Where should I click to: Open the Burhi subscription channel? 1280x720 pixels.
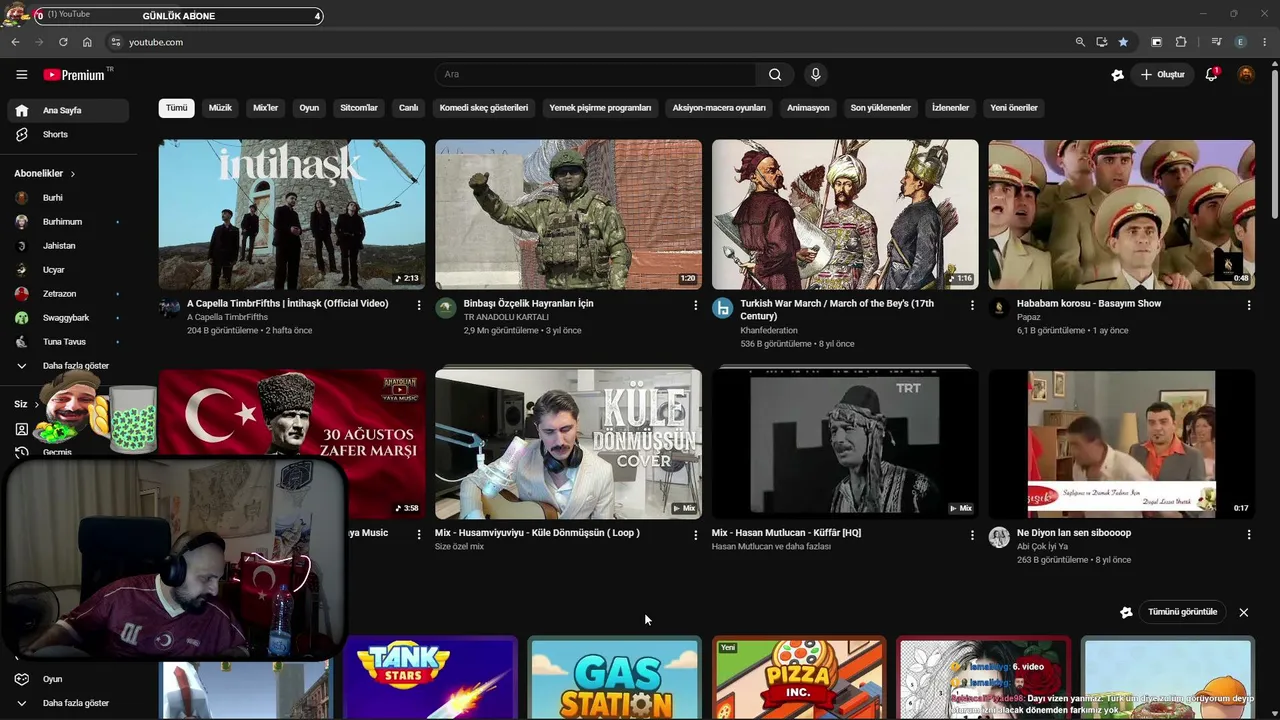click(x=68, y=198)
